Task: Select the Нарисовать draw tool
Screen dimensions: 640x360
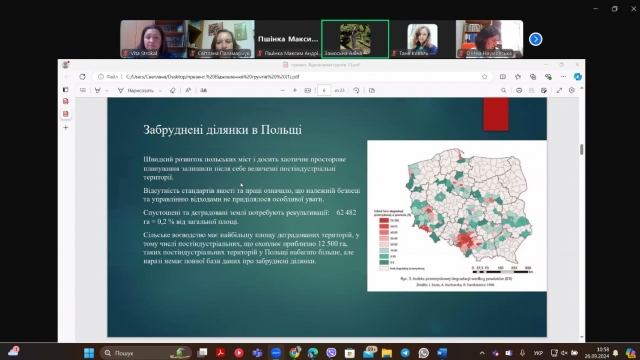Action: pyautogui.click(x=136, y=90)
